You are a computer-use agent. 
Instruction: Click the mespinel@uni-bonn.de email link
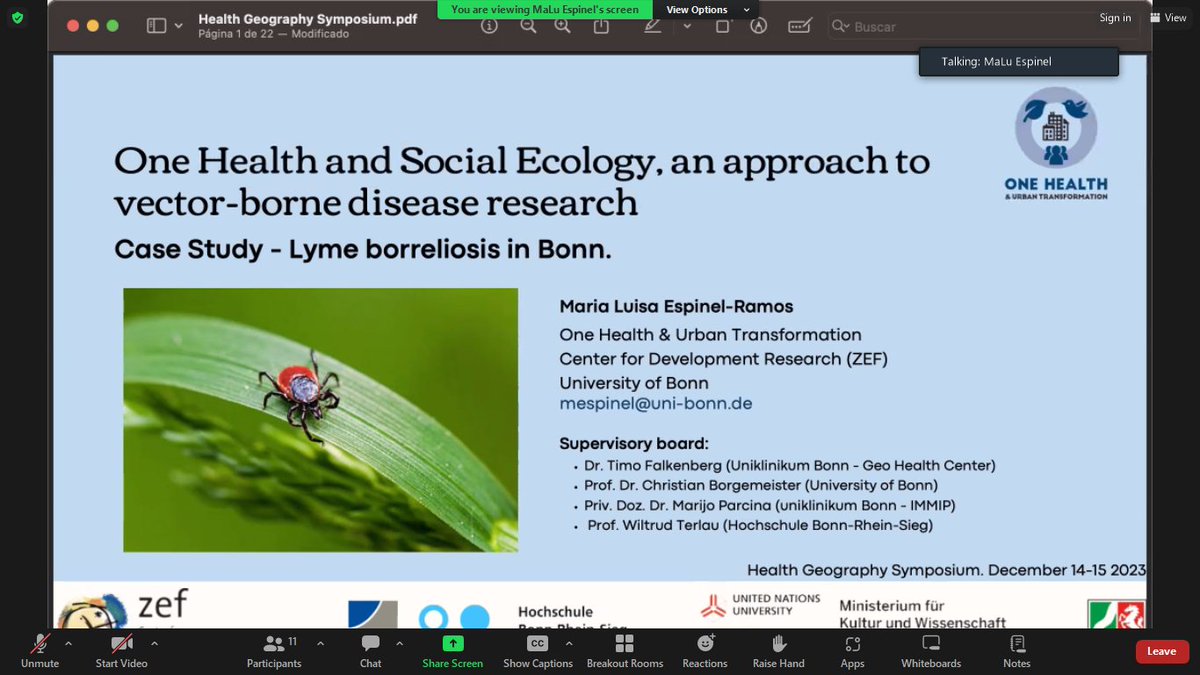(x=656, y=404)
